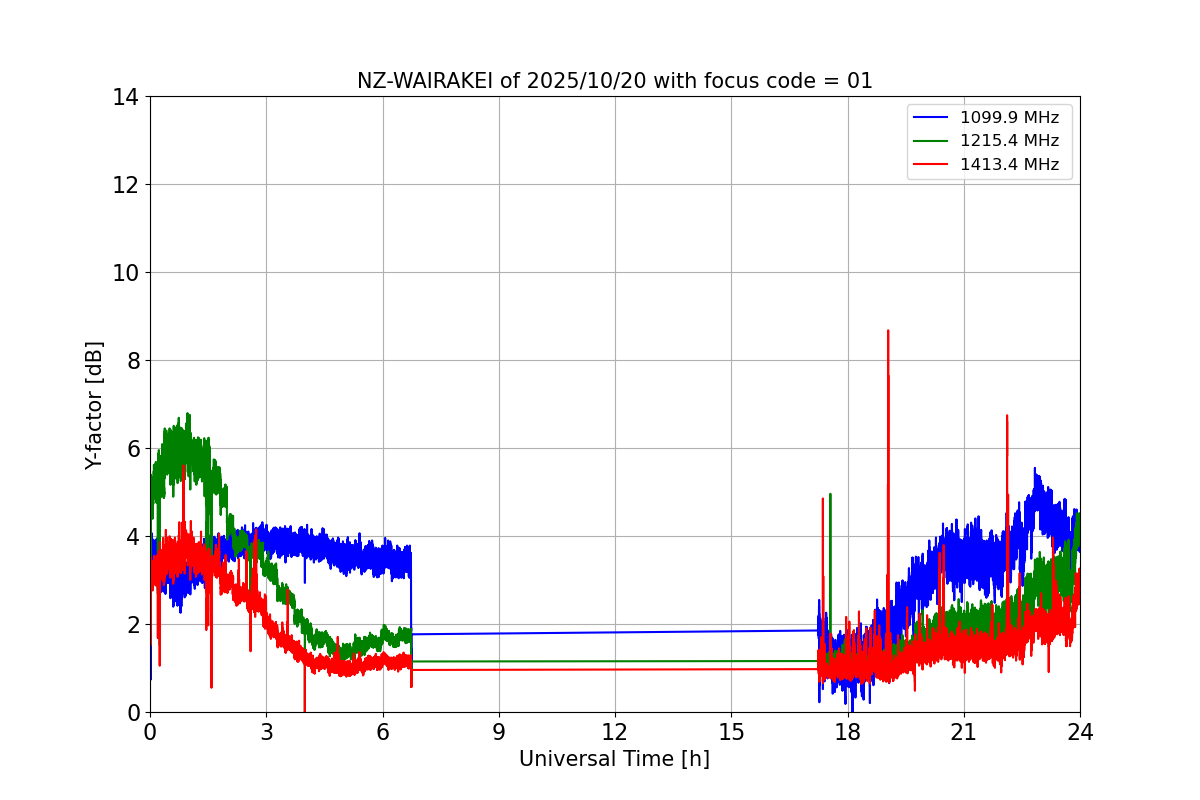Screen dimensions: 1200x800
Task: Click the red spike peak near 22 h
Action: tap(1007, 417)
